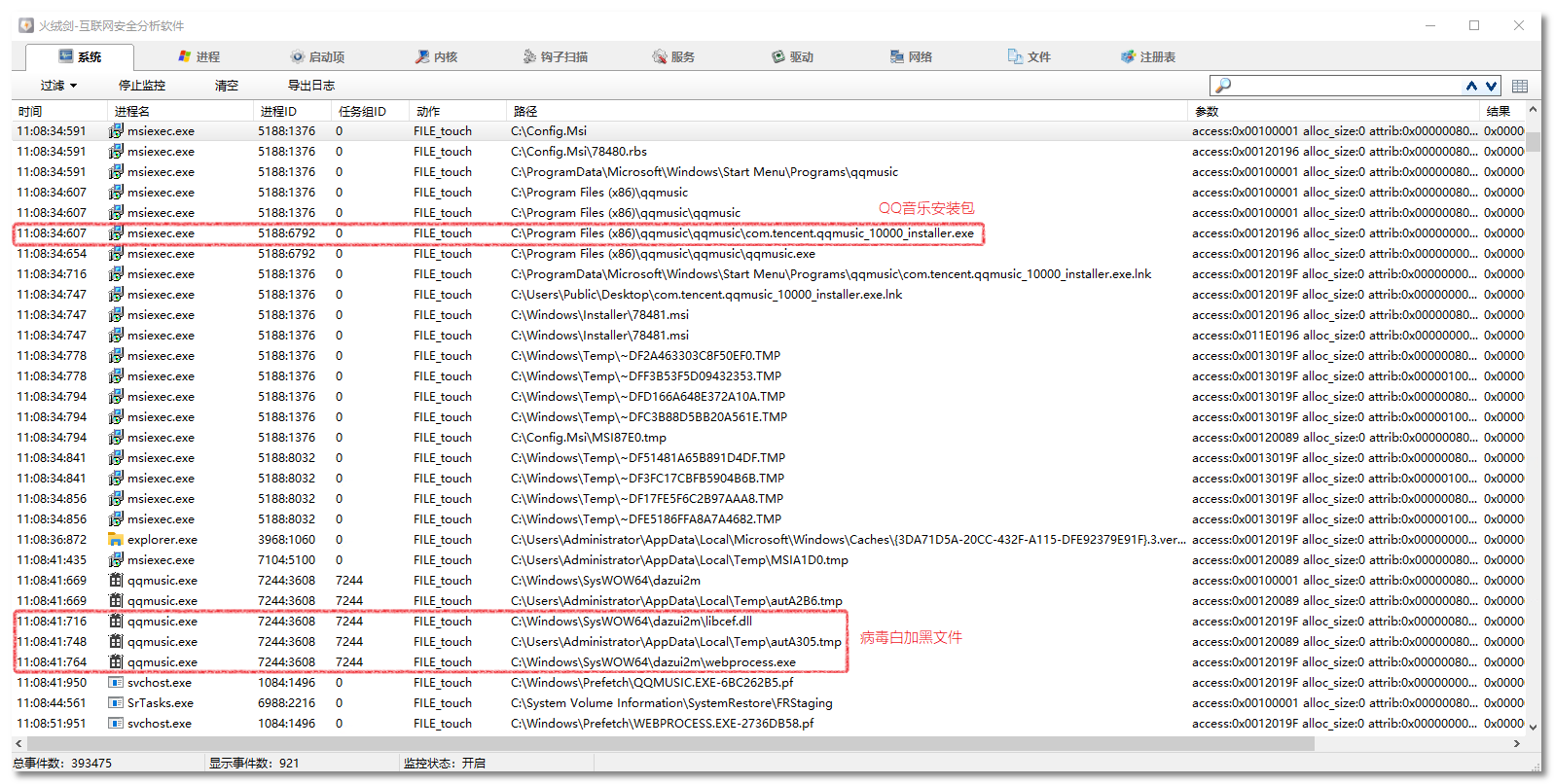
Task: Switch to the 文件 (File) tab
Action: [x=1029, y=56]
